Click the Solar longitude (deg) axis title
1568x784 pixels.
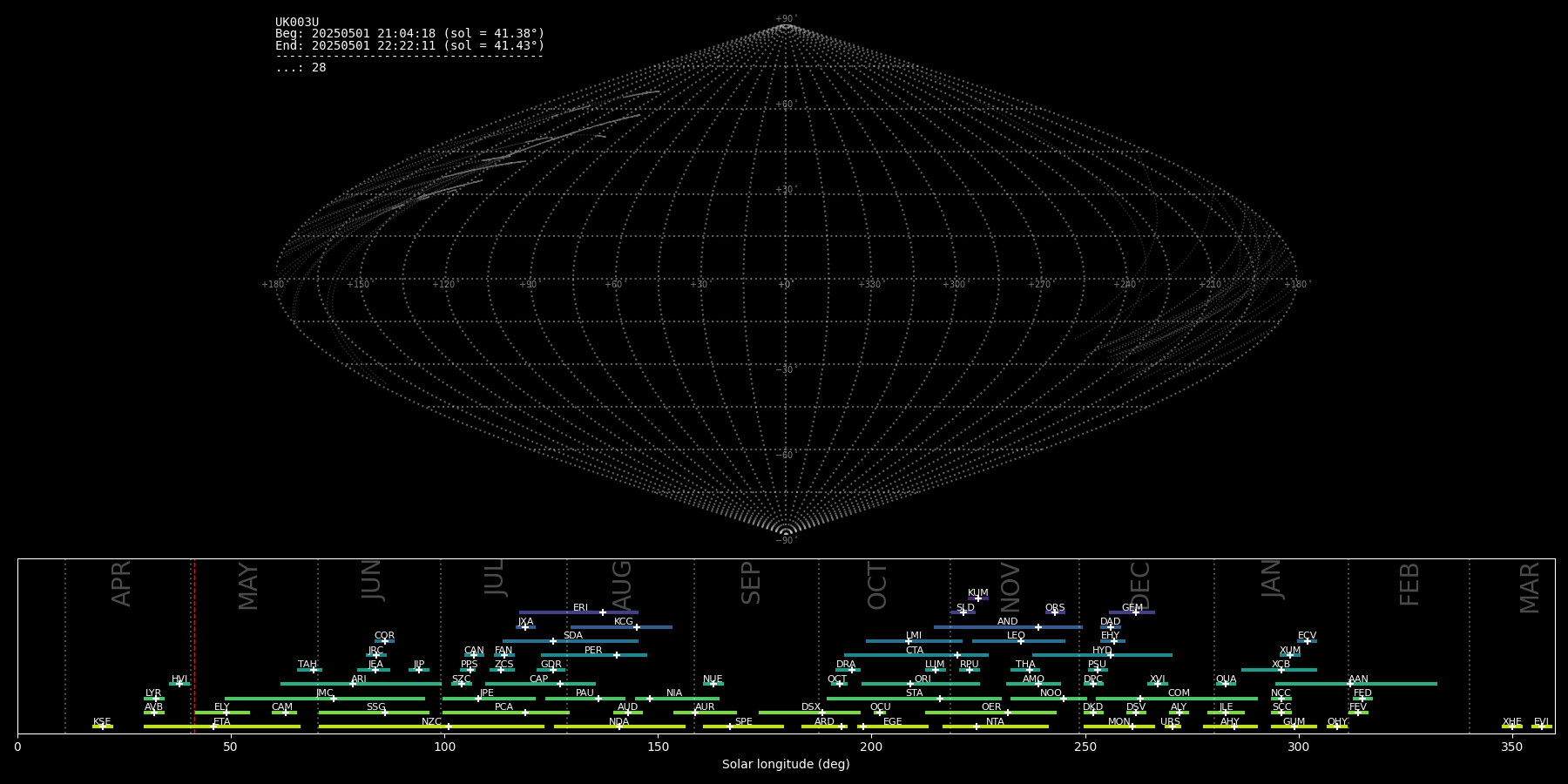[x=786, y=765]
